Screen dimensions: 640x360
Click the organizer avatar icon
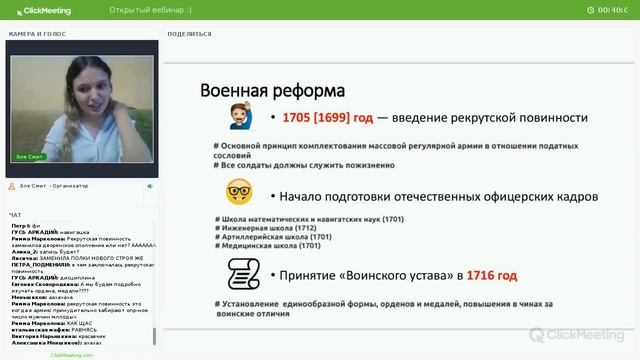pyautogui.click(x=12, y=186)
